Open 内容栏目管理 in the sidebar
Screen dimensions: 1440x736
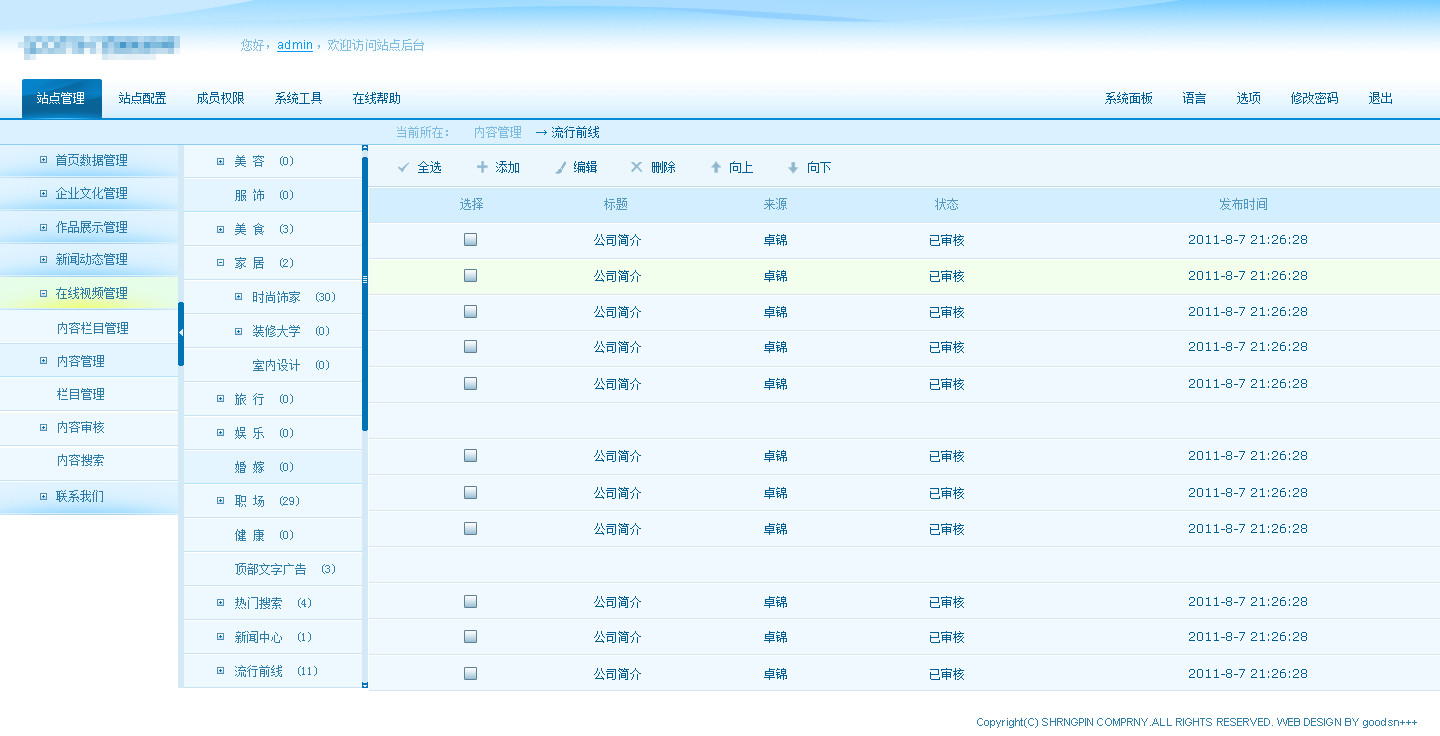93,329
